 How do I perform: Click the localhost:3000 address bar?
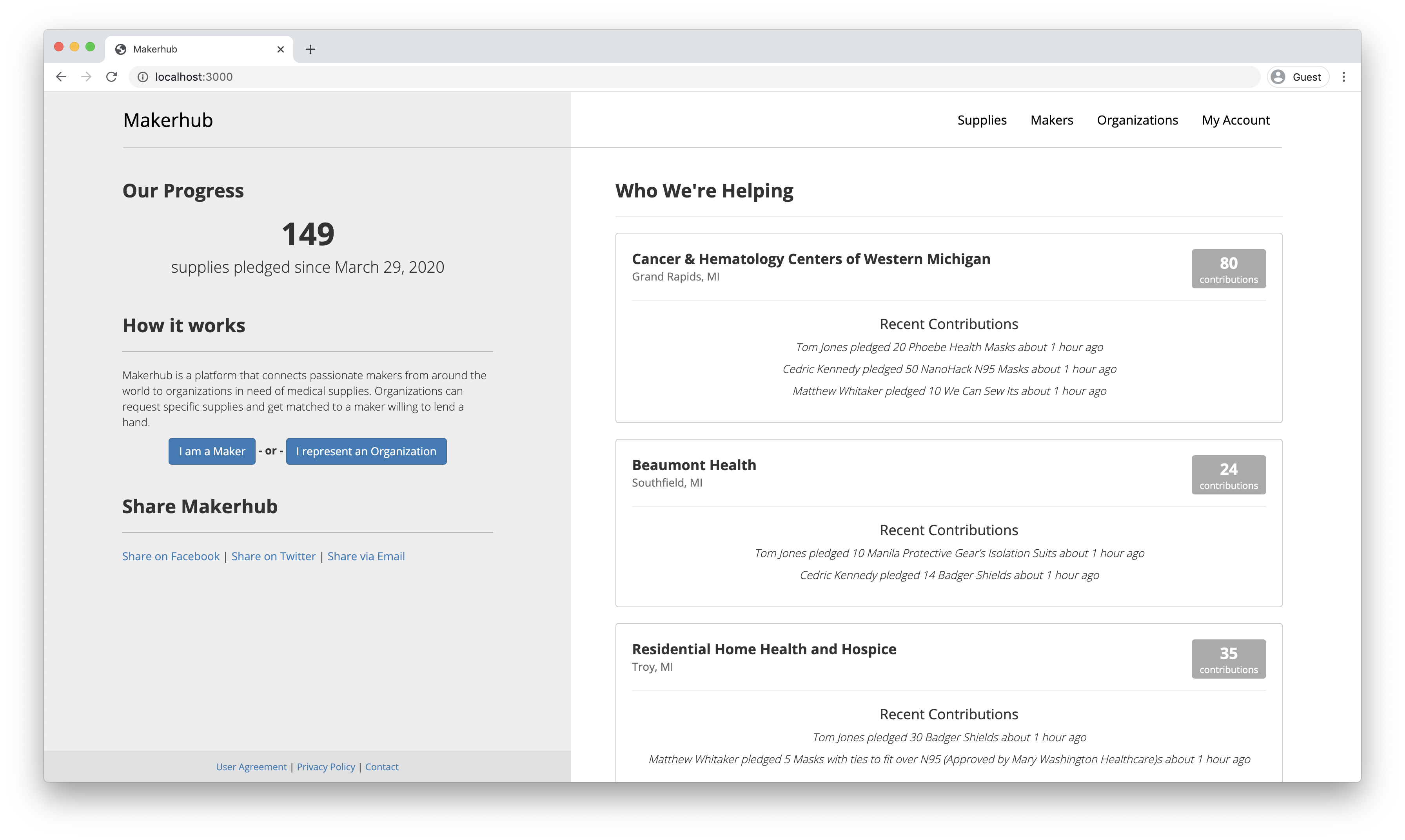pos(679,77)
